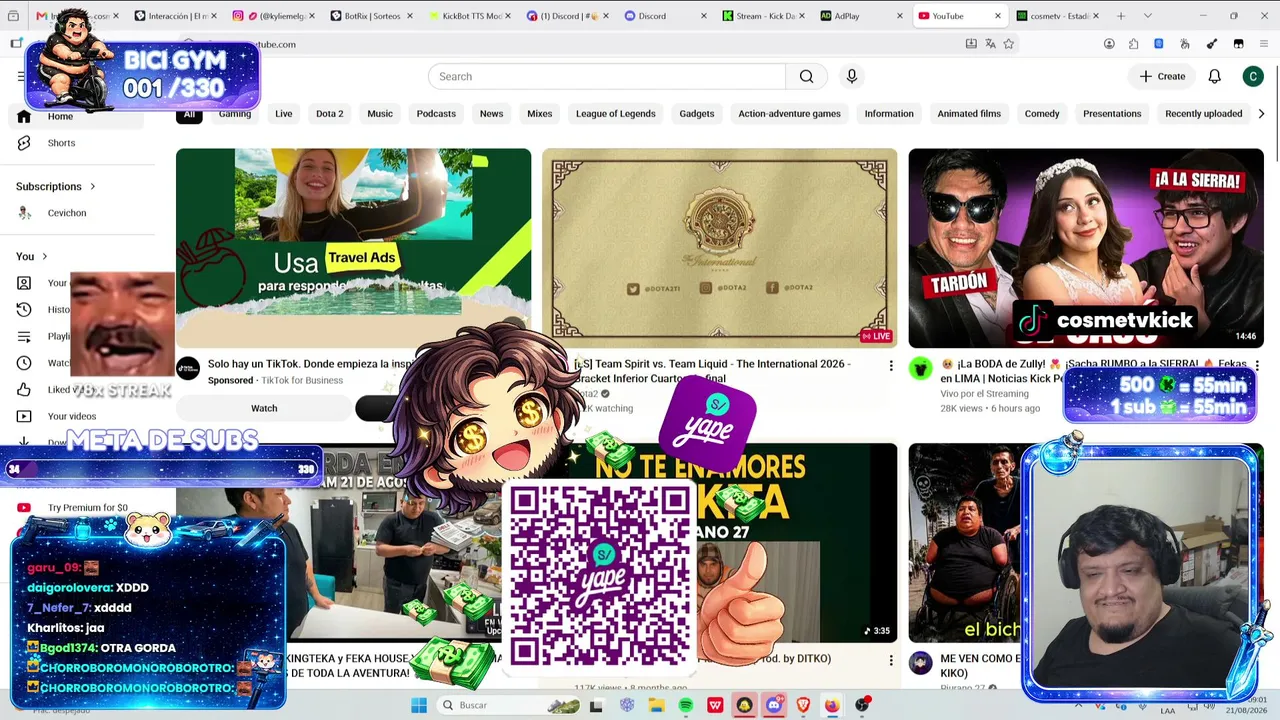Expand the You section
This screenshot has width=1280, height=720.
(x=32, y=257)
